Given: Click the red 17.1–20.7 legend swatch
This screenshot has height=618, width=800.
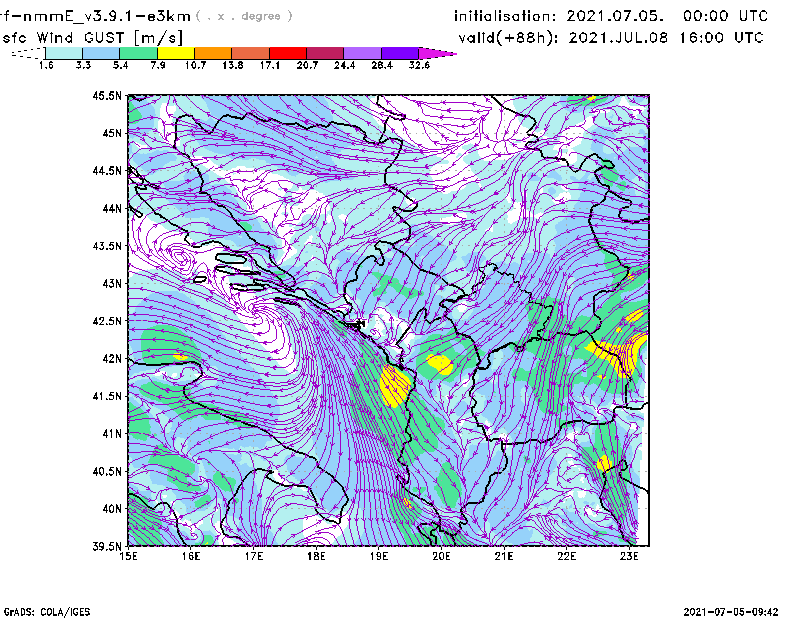Looking at the screenshot, I should tap(288, 53).
